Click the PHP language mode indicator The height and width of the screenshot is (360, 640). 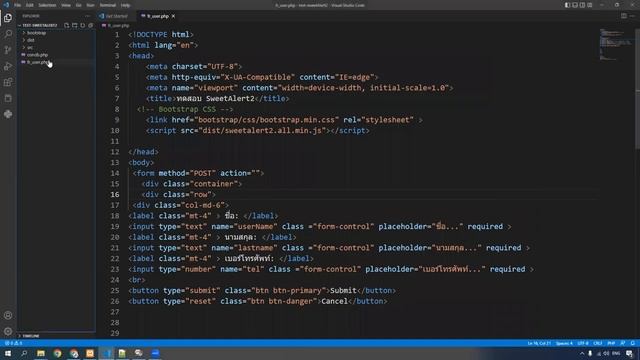coord(611,343)
